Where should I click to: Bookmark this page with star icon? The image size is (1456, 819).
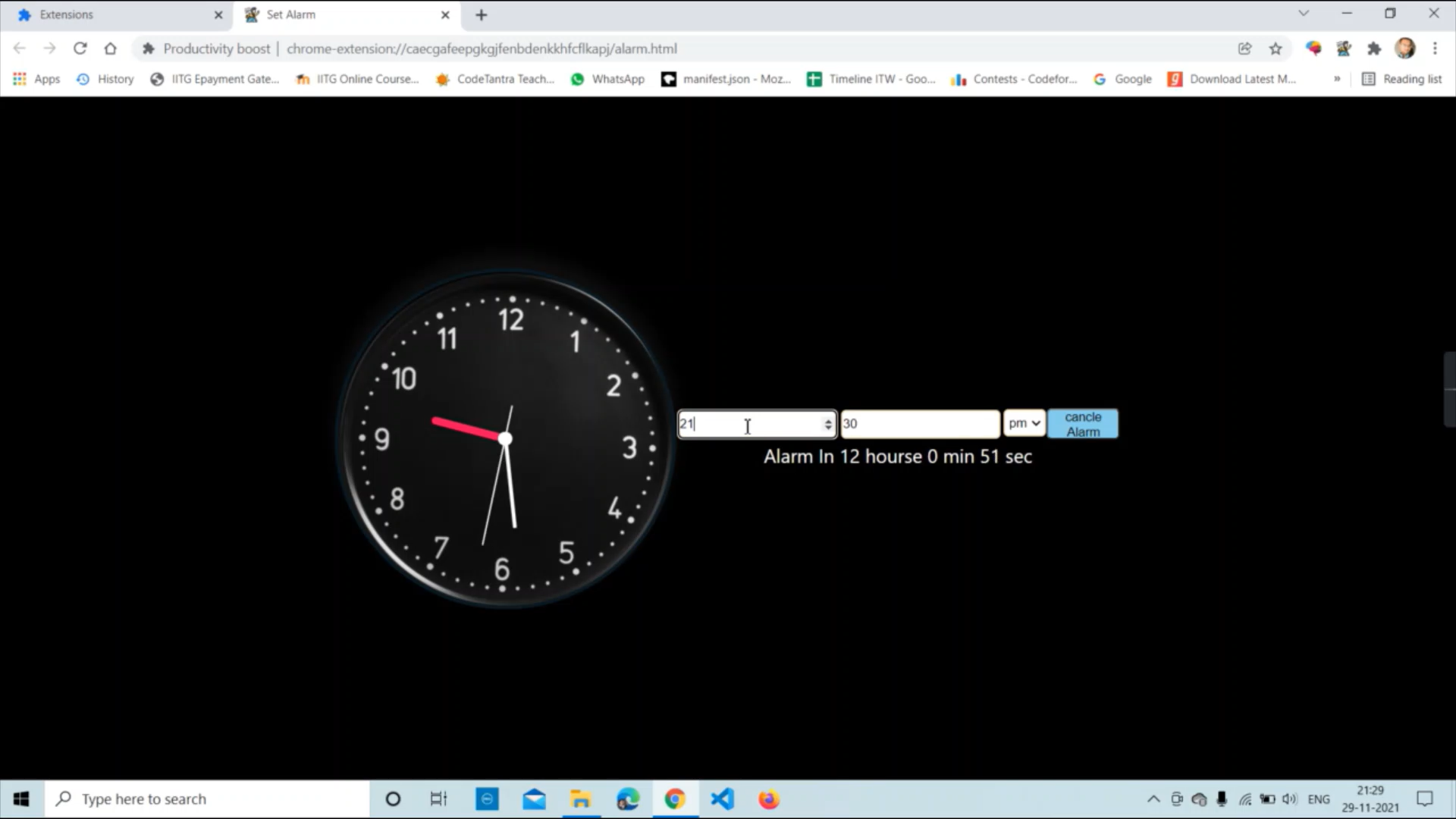(1276, 49)
